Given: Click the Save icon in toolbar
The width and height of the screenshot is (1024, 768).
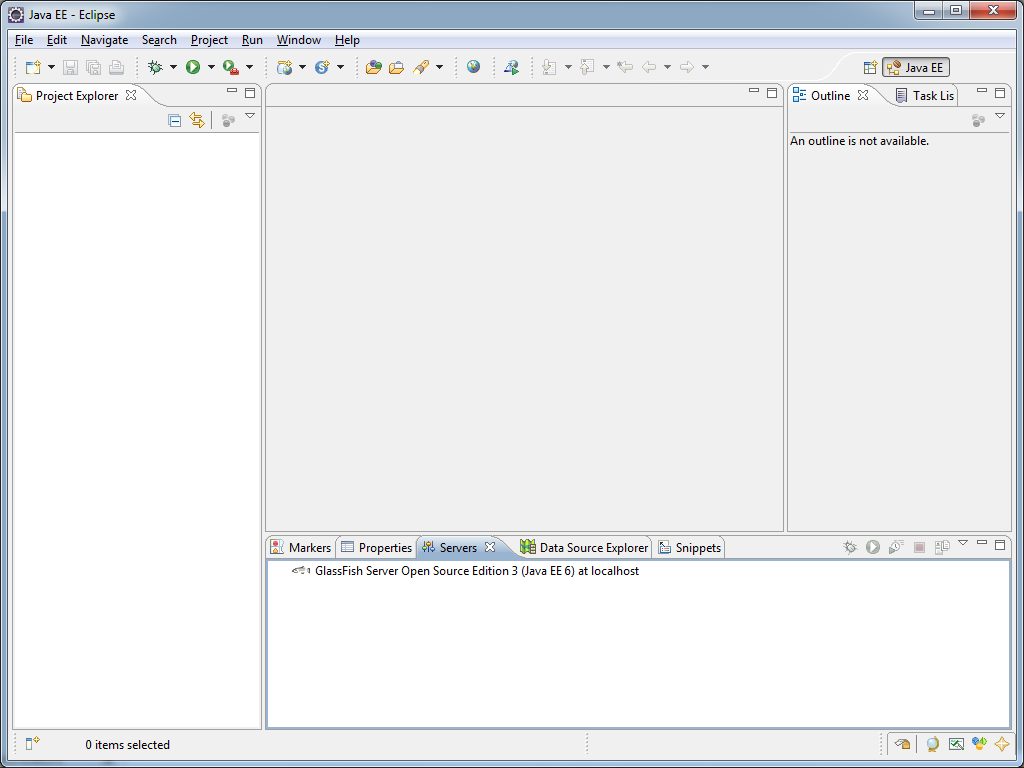Looking at the screenshot, I should click(70, 67).
